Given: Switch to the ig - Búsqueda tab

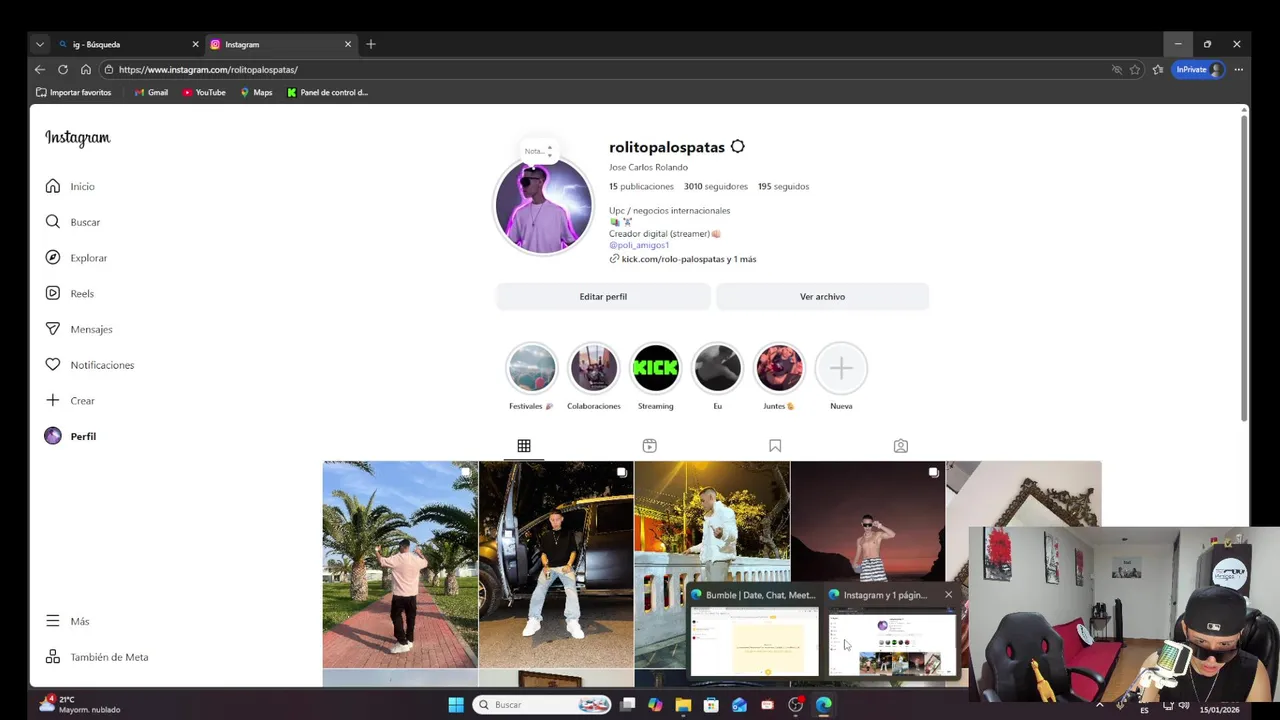Looking at the screenshot, I should point(128,44).
